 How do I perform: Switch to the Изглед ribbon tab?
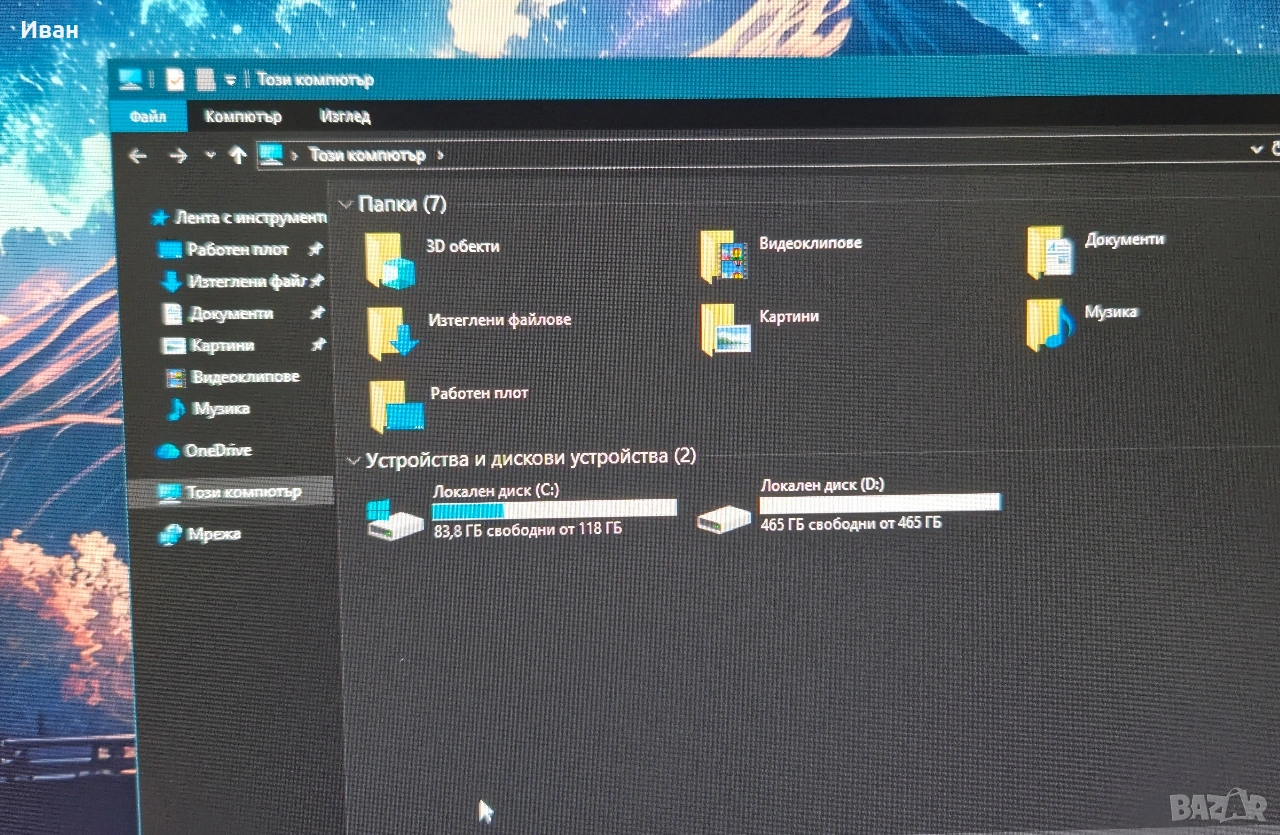[345, 116]
